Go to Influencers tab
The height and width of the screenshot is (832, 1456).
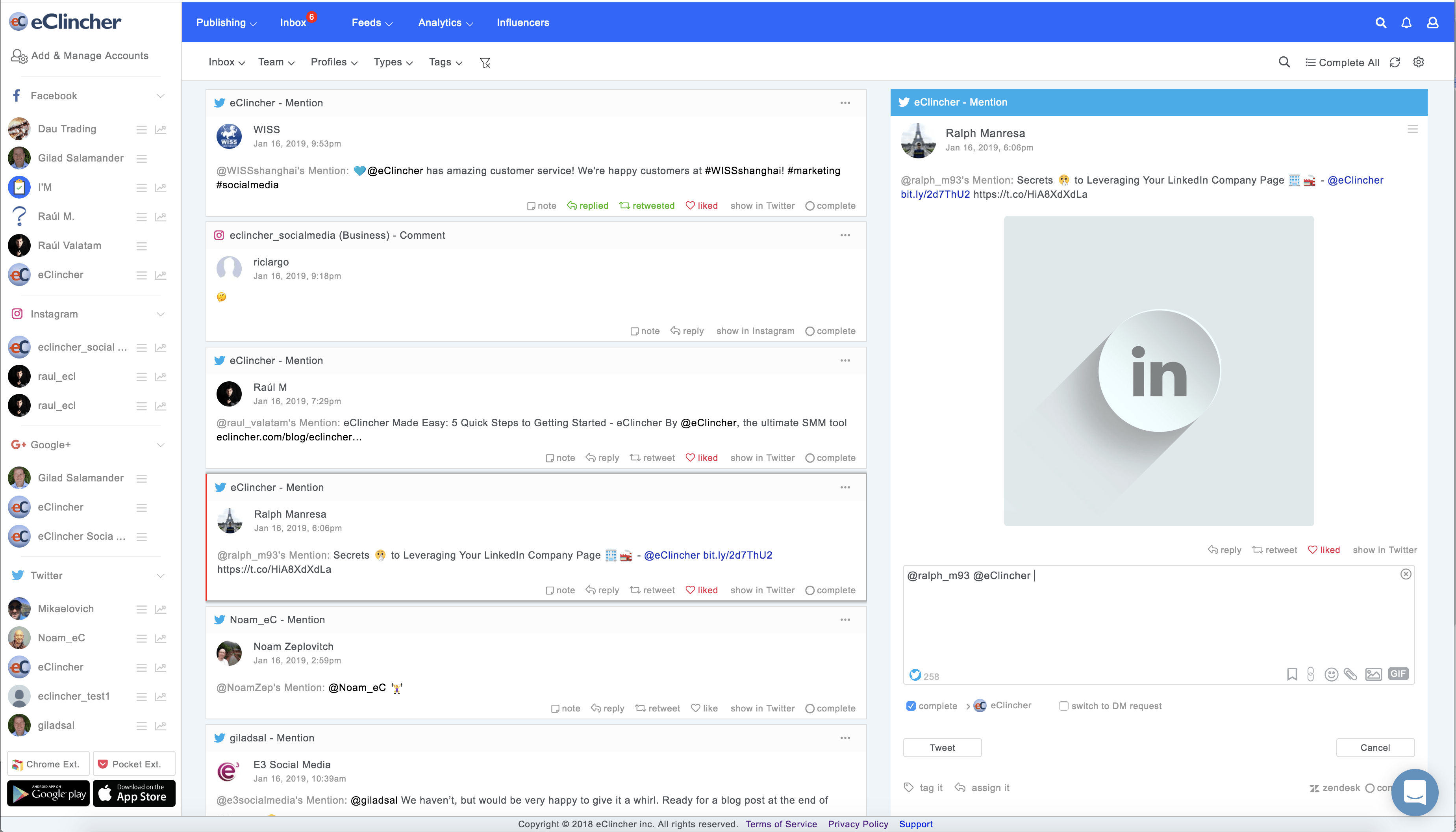coord(522,23)
